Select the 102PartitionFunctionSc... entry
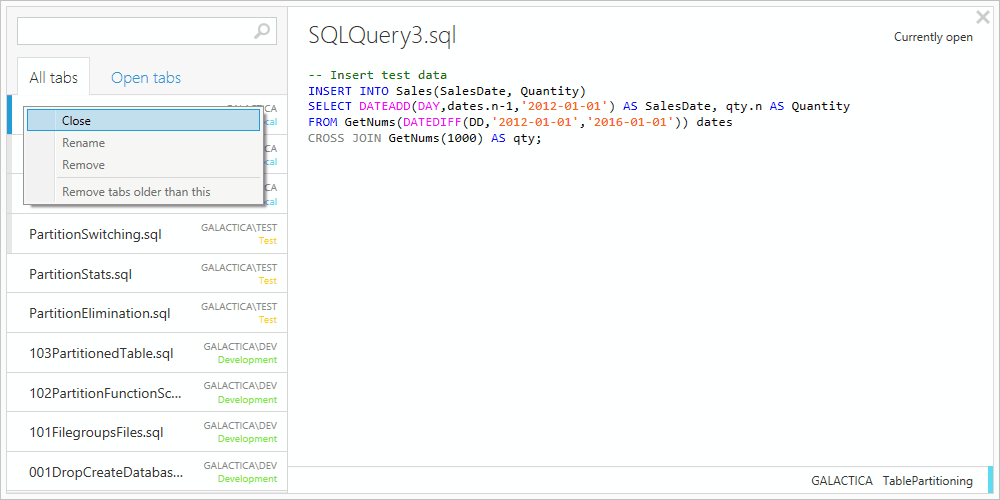Image resolution: width=1000 pixels, height=500 pixels. [x=106, y=393]
